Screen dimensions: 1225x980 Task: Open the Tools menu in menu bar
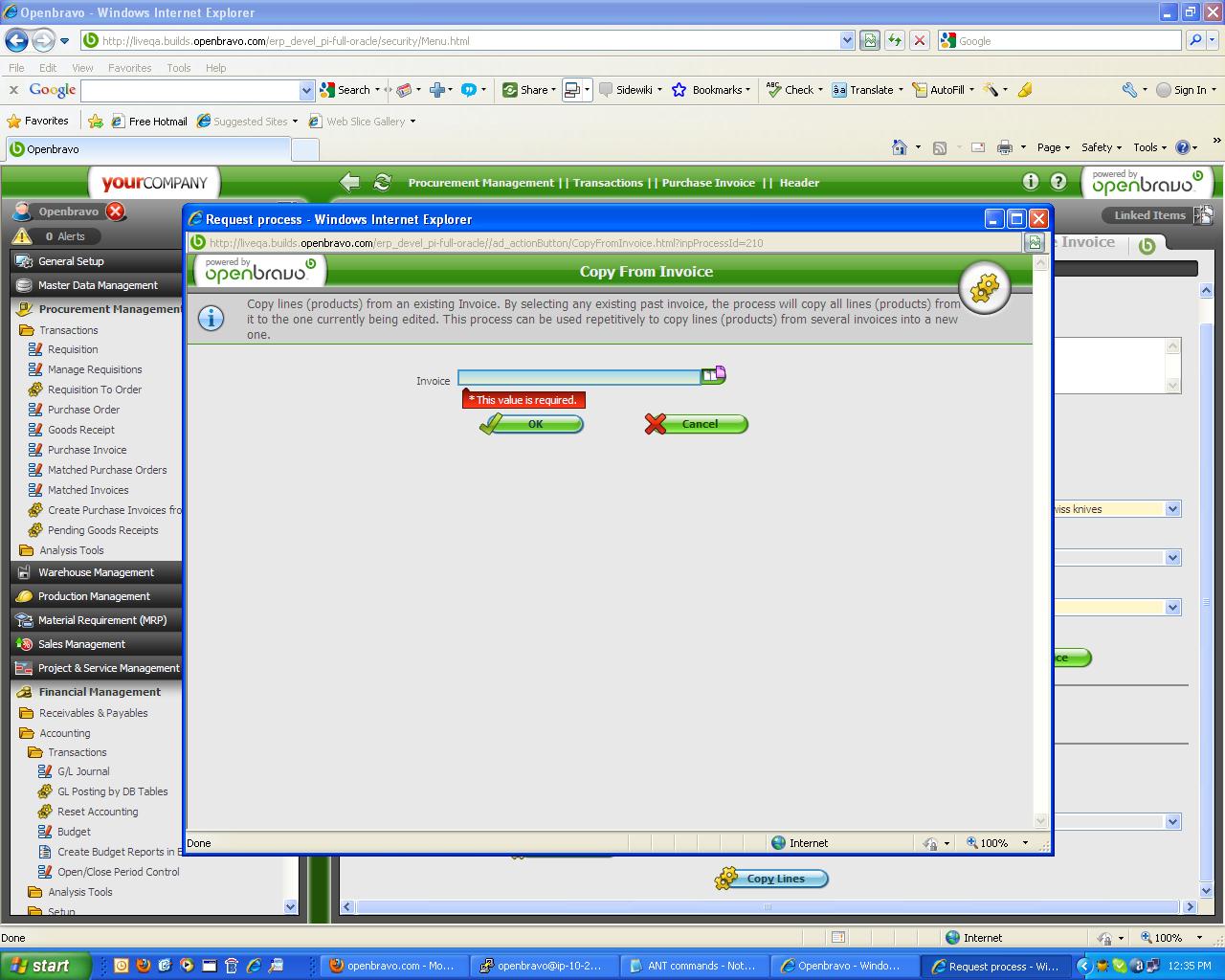tap(178, 68)
